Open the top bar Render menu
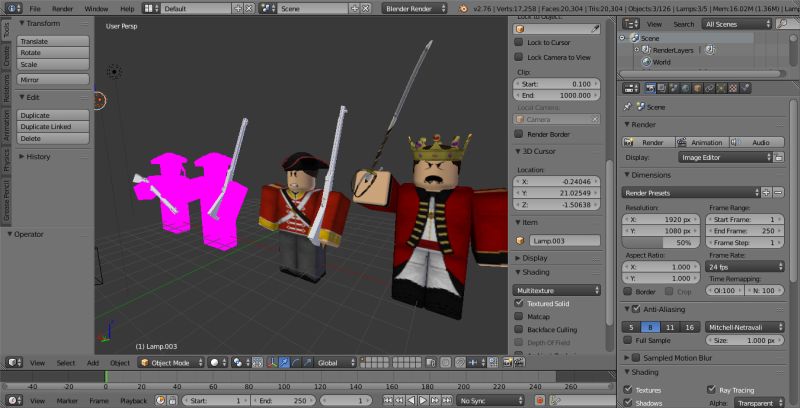Image resolution: width=800 pixels, height=408 pixels. coord(62,9)
